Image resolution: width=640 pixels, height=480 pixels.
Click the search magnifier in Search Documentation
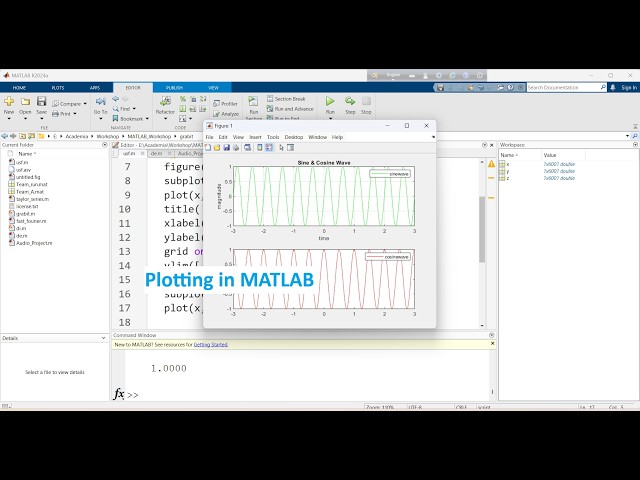(603, 87)
